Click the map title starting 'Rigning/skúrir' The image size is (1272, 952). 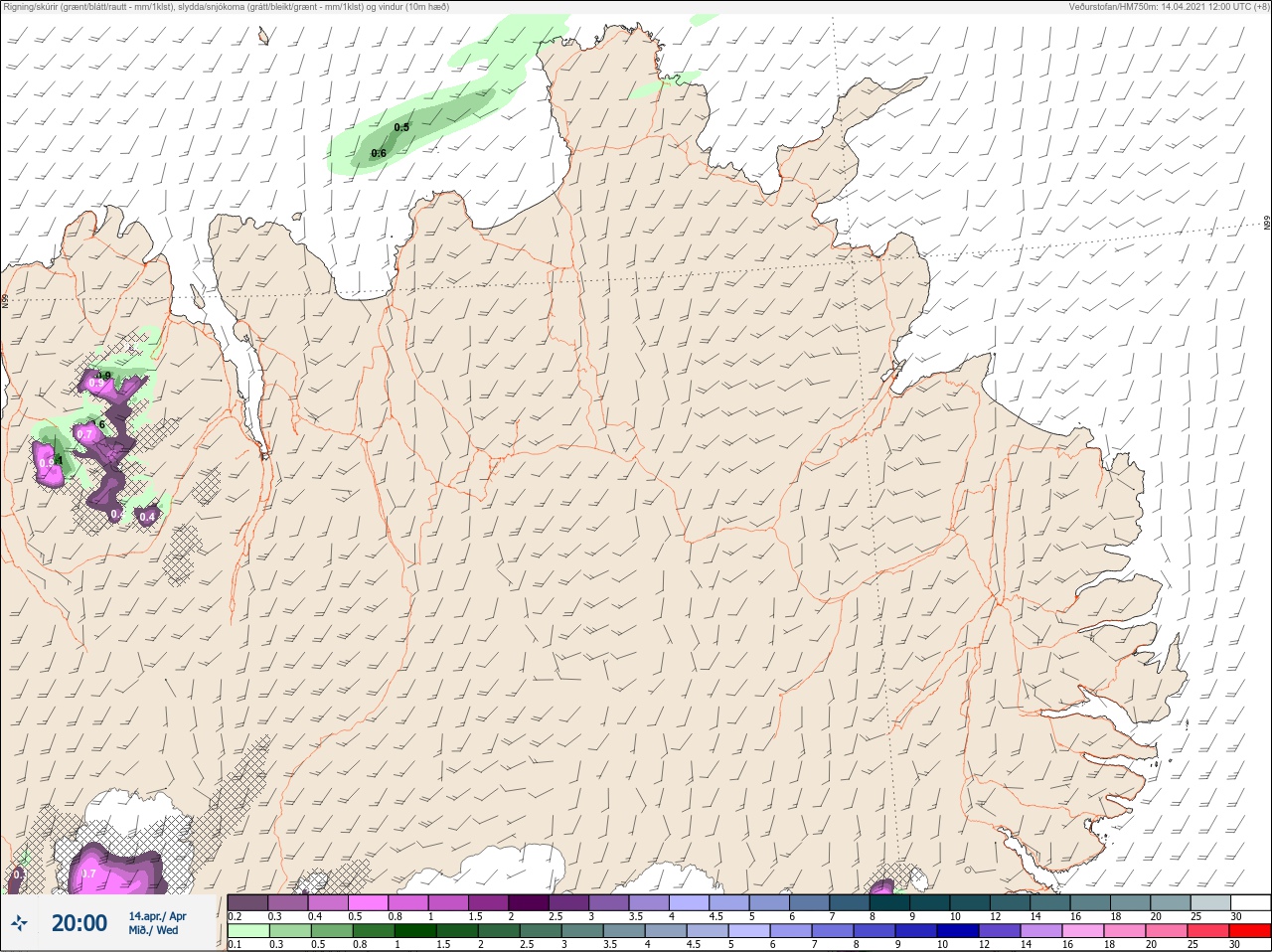[x=227, y=6]
